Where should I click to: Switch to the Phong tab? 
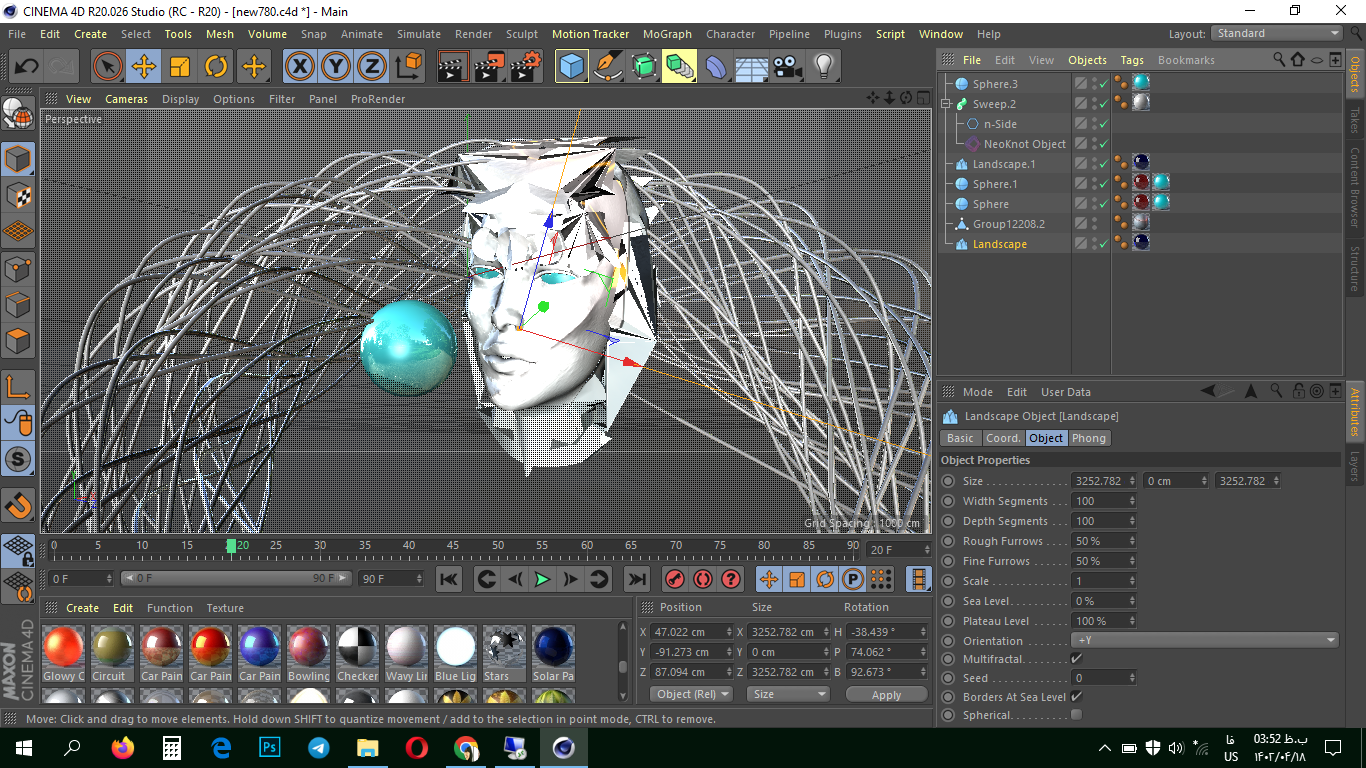(1089, 438)
